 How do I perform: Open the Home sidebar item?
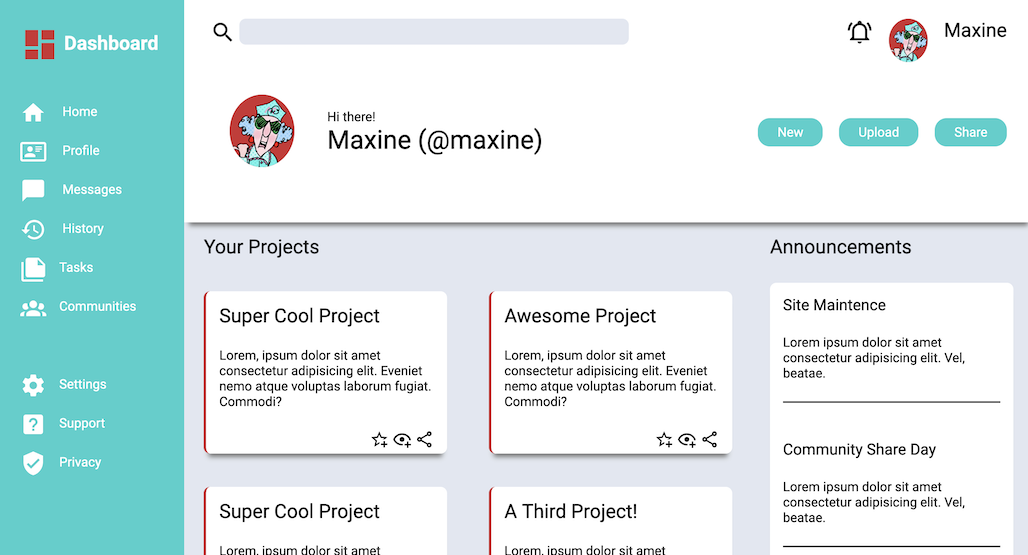coord(79,112)
